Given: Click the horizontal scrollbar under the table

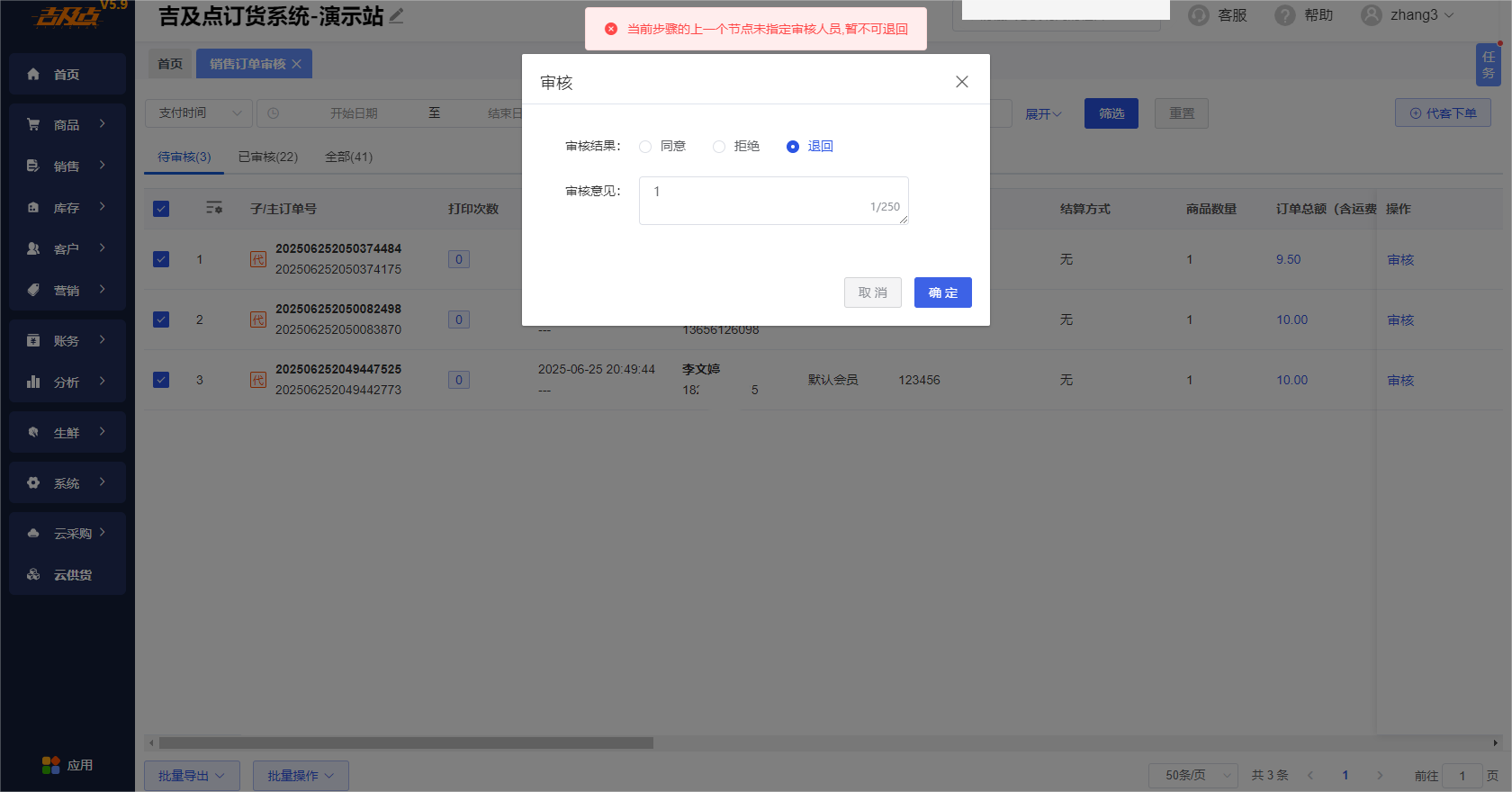Looking at the screenshot, I should click(x=405, y=743).
